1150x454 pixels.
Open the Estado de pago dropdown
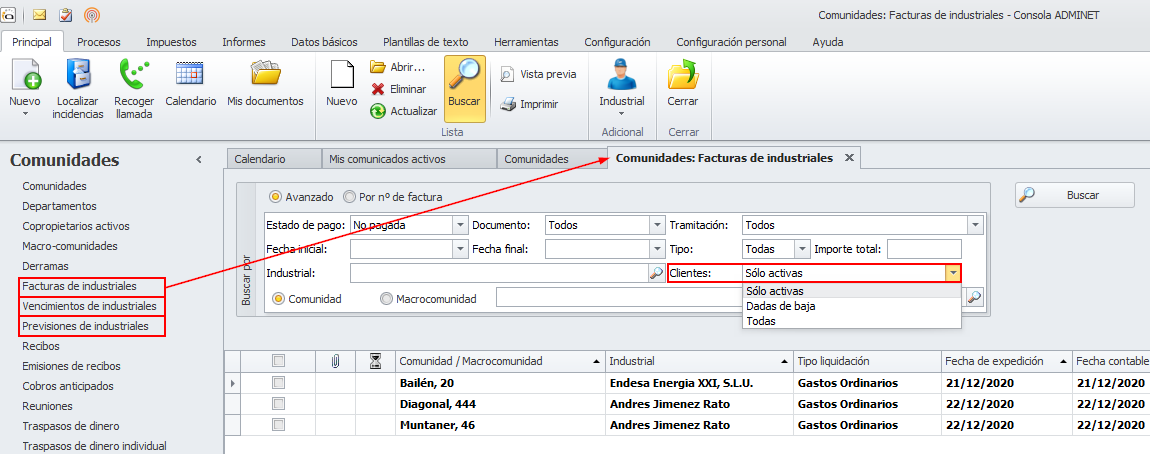461,225
